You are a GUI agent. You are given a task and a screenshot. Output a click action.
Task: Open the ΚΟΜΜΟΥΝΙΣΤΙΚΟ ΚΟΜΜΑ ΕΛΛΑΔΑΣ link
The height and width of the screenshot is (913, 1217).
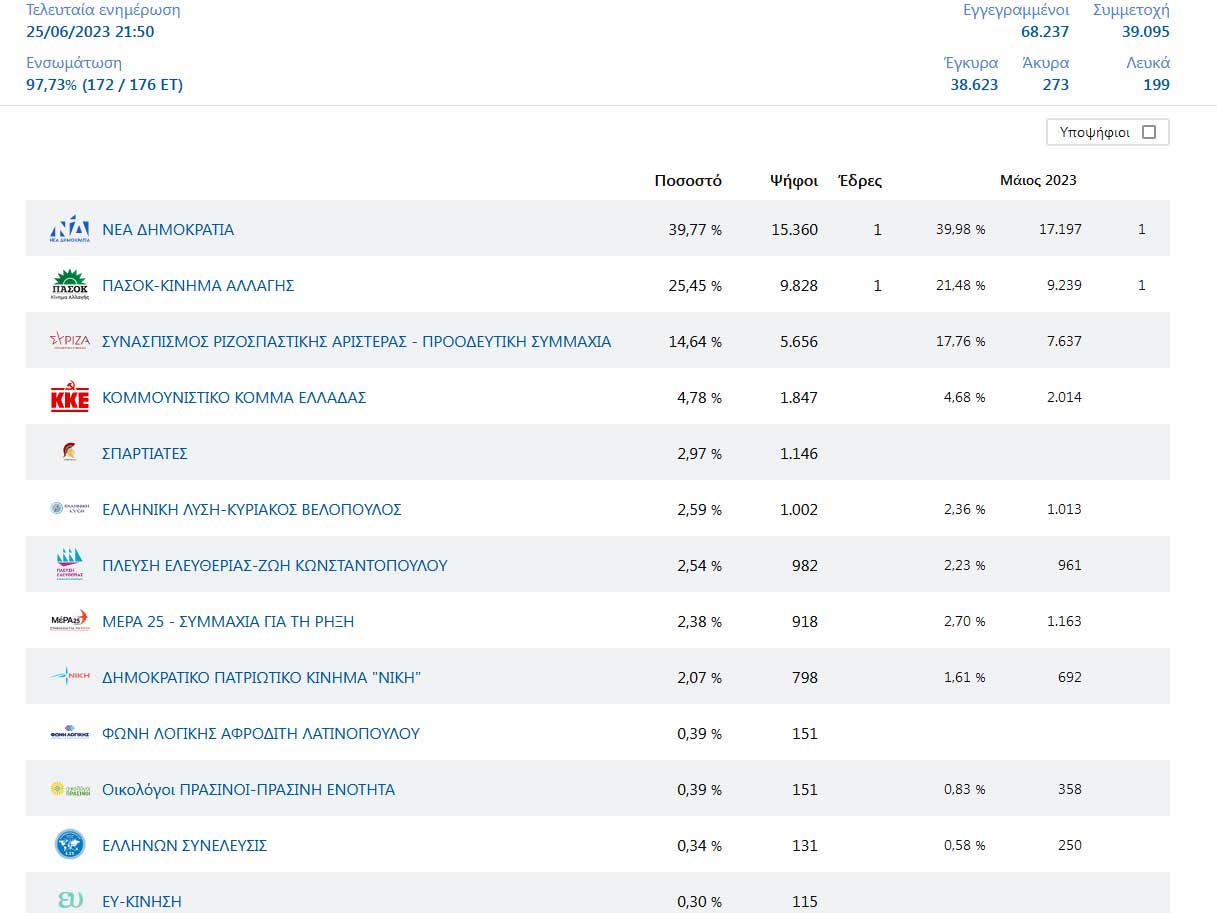click(234, 397)
